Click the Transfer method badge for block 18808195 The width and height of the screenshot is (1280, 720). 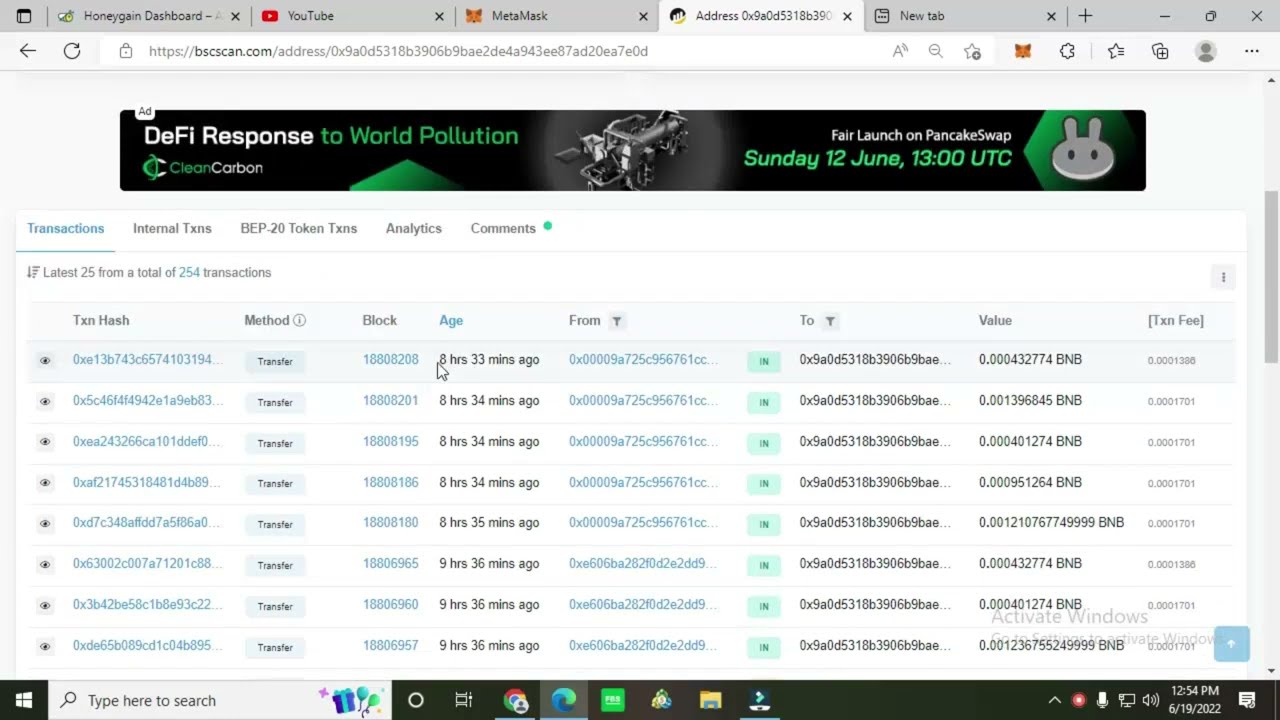(275, 443)
